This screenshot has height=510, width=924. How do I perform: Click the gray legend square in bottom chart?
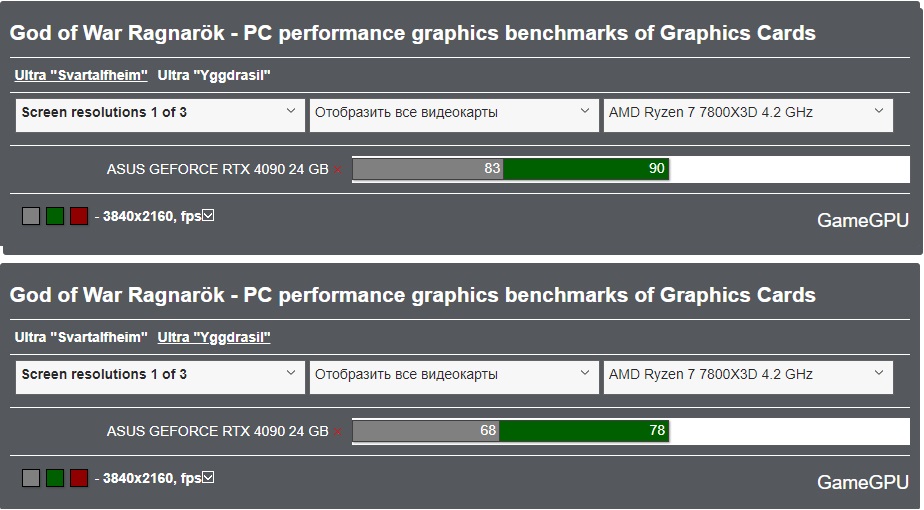[x=31, y=478]
